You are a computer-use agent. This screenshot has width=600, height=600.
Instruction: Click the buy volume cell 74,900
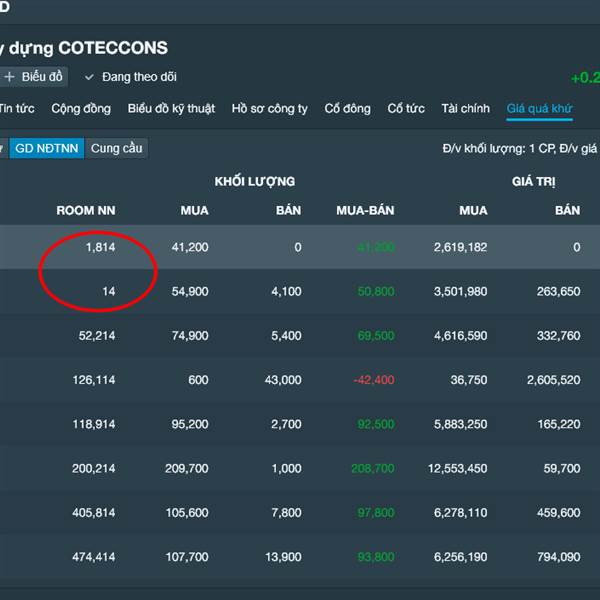(x=190, y=336)
